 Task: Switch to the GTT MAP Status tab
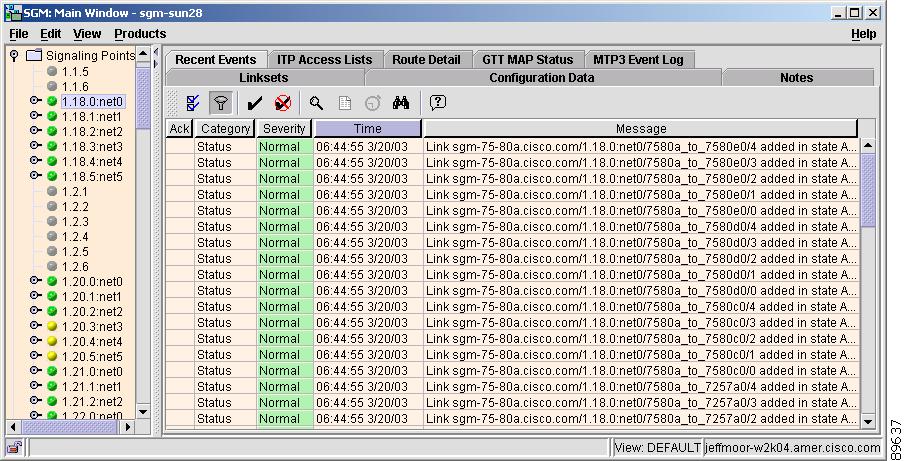[528, 60]
